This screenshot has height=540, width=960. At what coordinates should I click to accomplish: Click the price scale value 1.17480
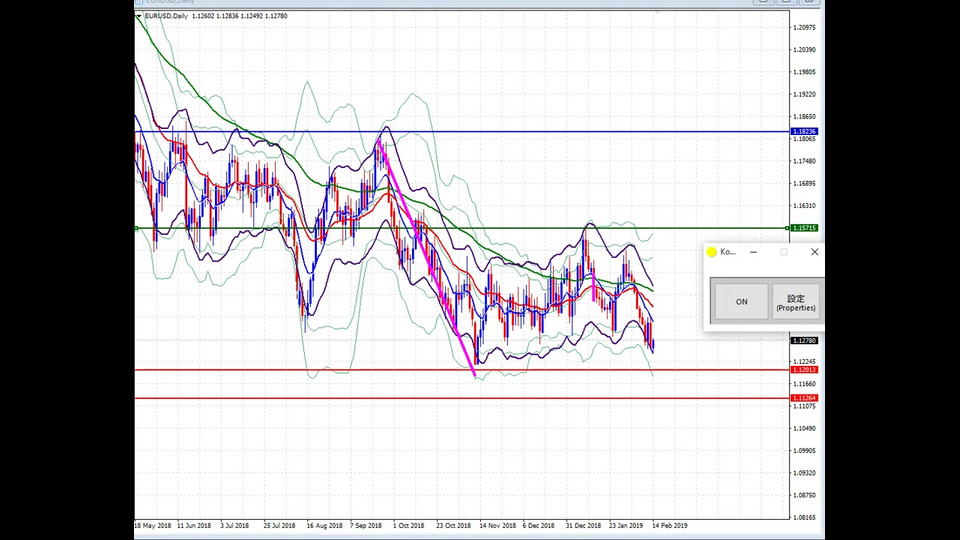(804, 161)
